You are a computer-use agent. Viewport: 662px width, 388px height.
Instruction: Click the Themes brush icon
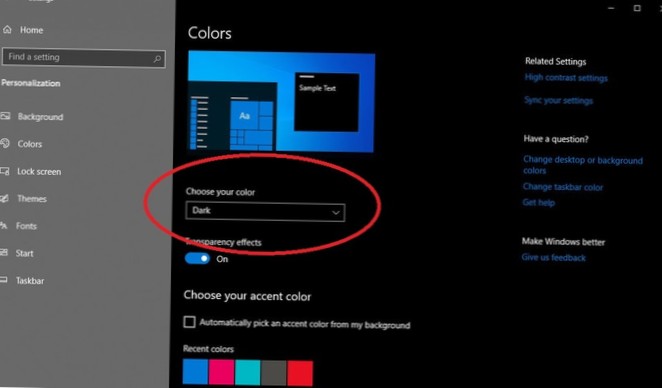point(4,198)
